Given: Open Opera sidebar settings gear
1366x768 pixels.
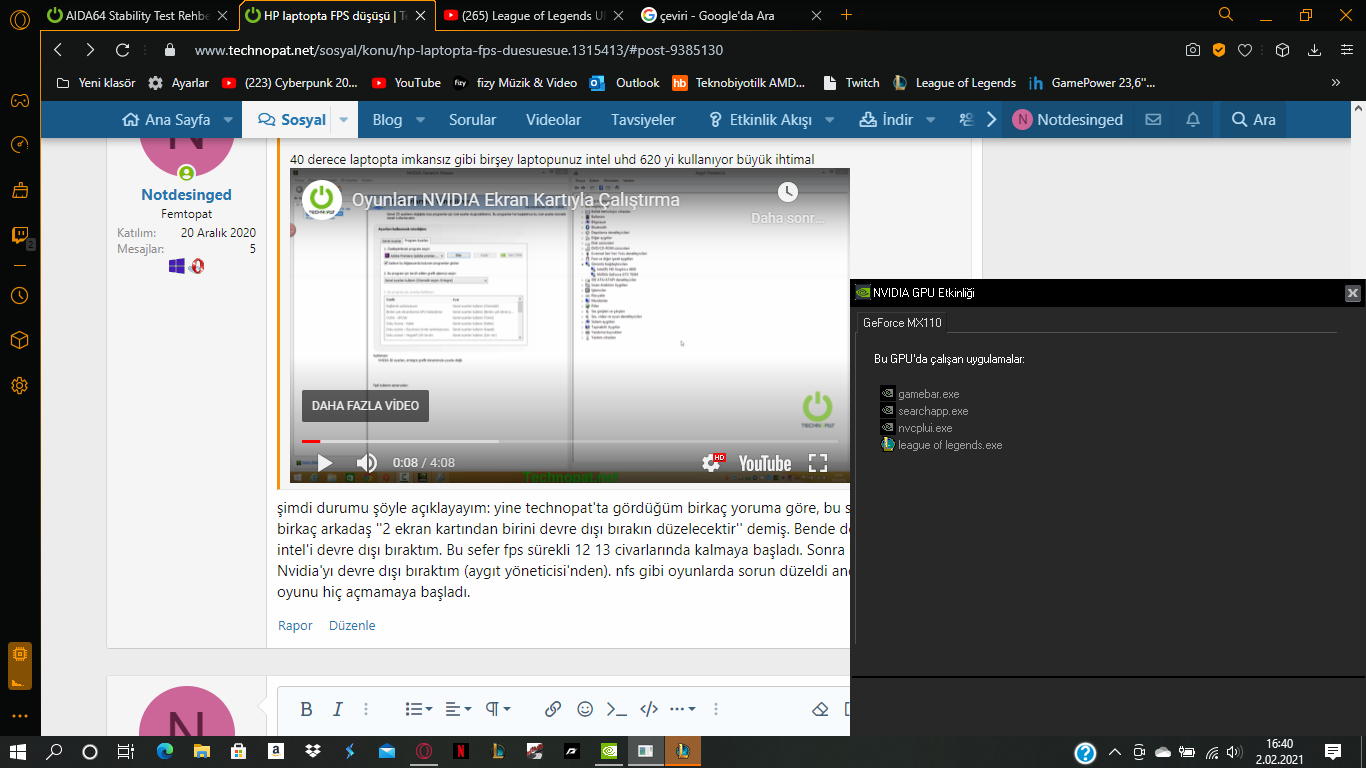Looking at the screenshot, I should point(19,385).
